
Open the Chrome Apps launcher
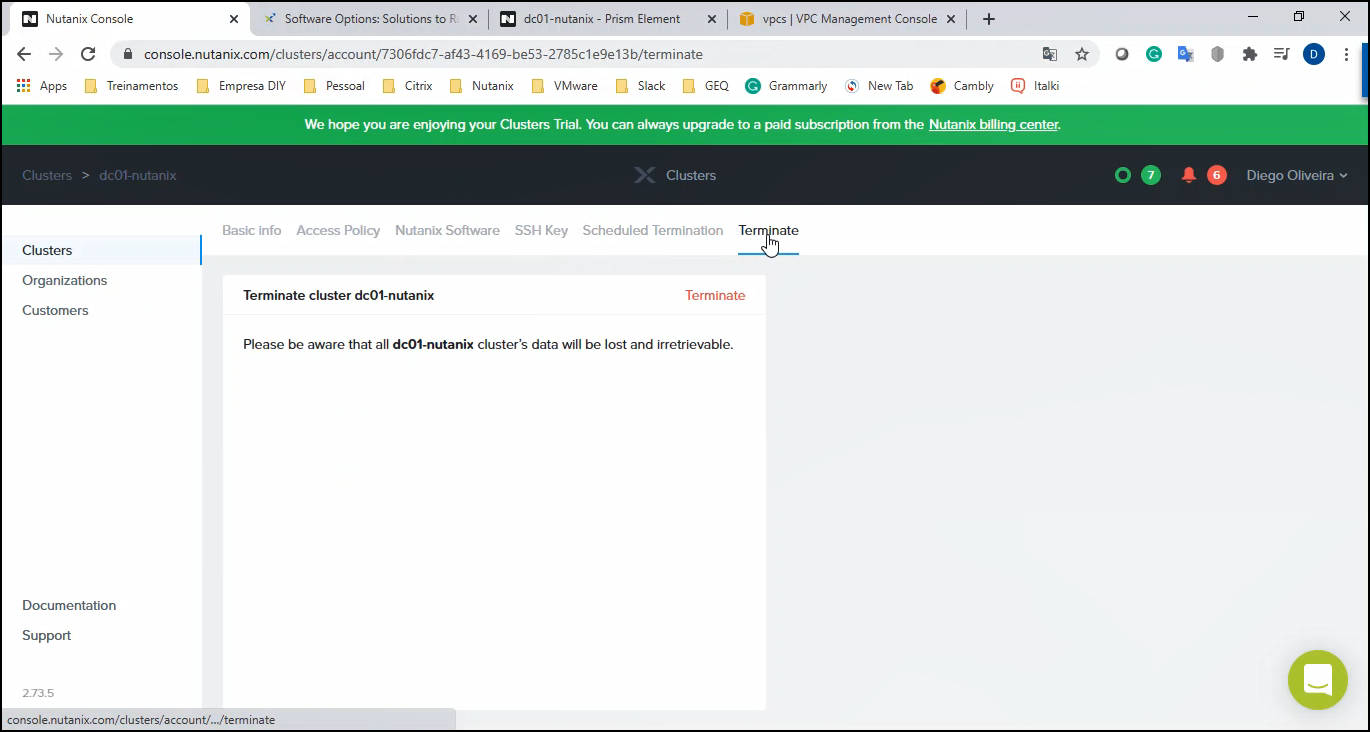point(42,86)
